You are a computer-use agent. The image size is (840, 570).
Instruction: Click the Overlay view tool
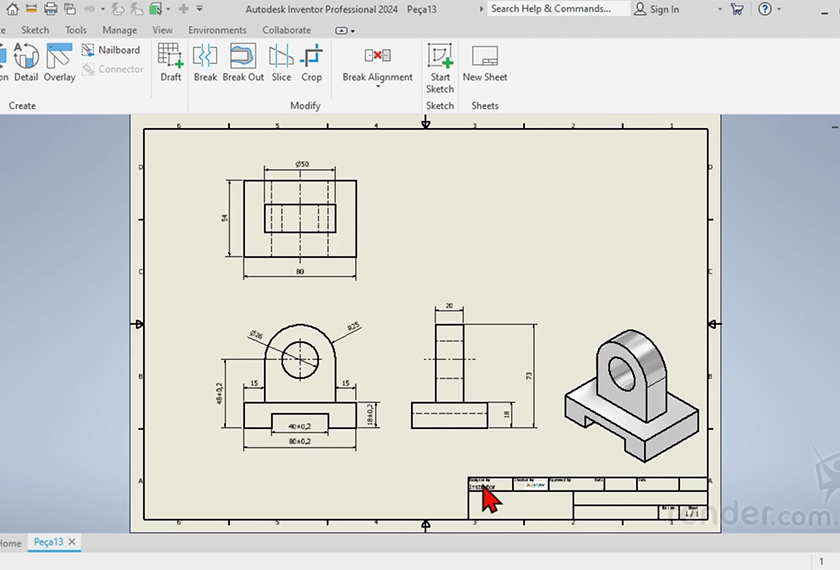[59, 62]
